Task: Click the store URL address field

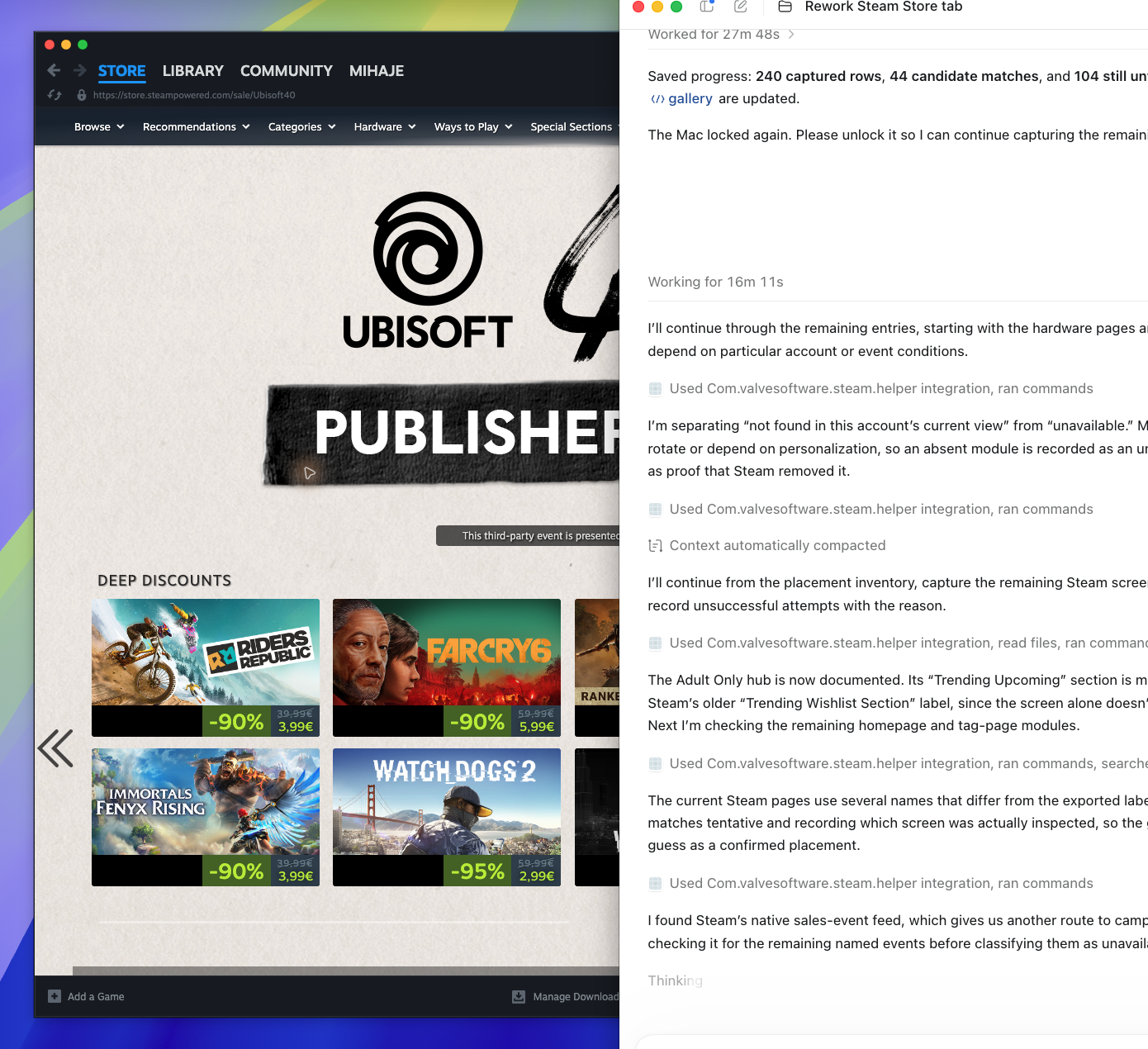Action: pos(194,95)
